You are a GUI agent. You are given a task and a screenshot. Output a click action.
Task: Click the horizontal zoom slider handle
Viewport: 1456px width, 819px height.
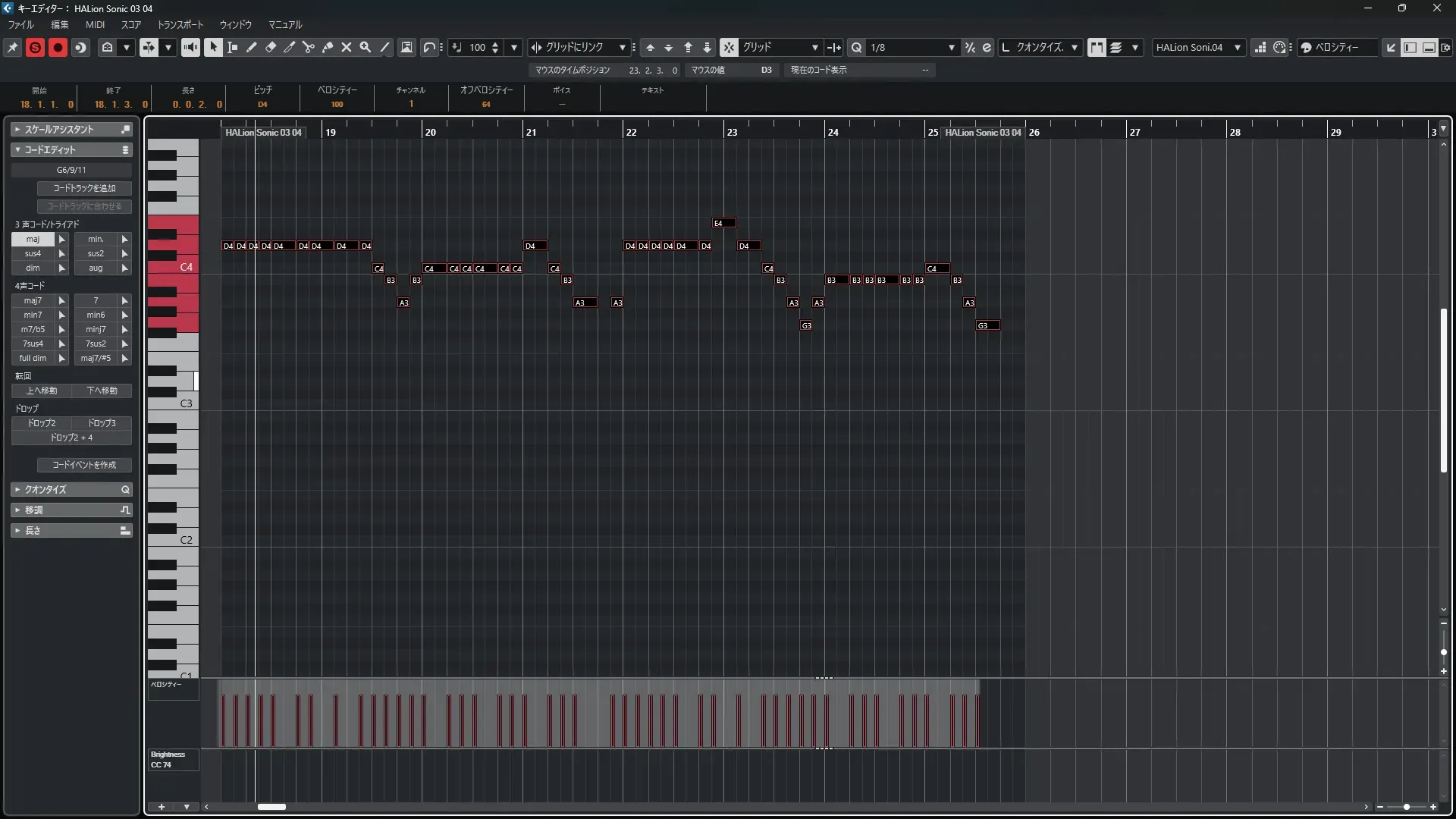tap(1407, 807)
